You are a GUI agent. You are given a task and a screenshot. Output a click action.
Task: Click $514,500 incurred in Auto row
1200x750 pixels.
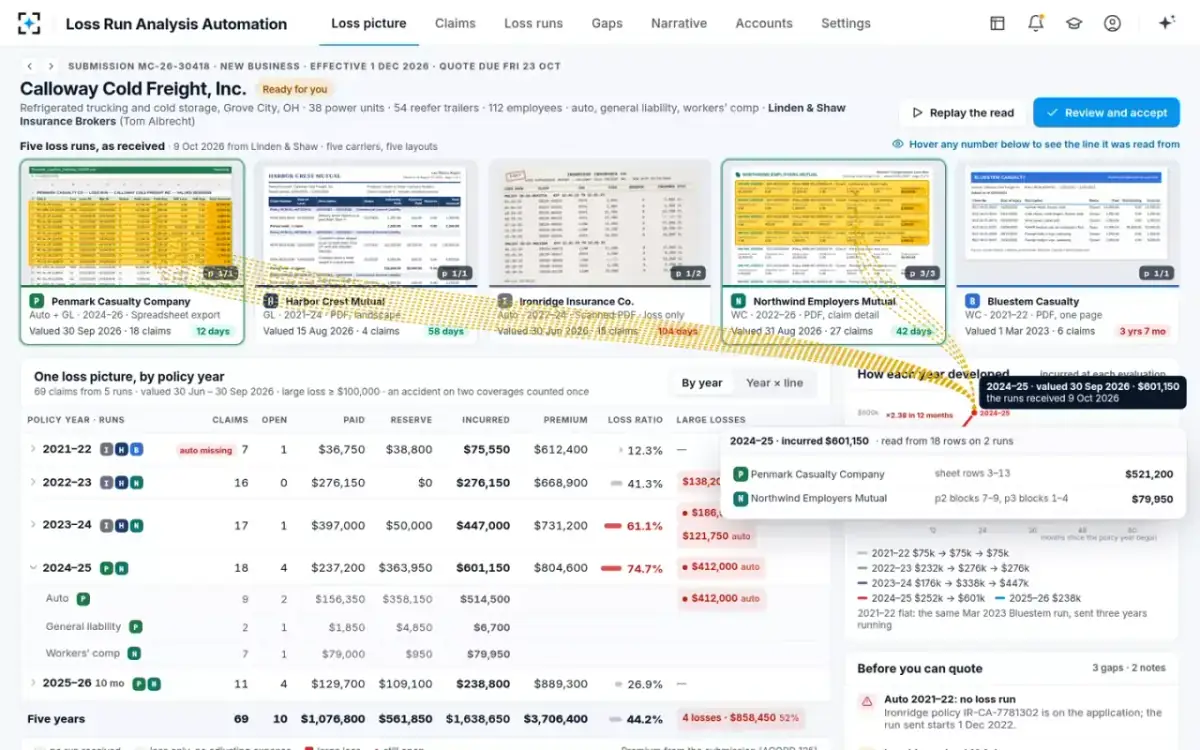click(x=485, y=599)
